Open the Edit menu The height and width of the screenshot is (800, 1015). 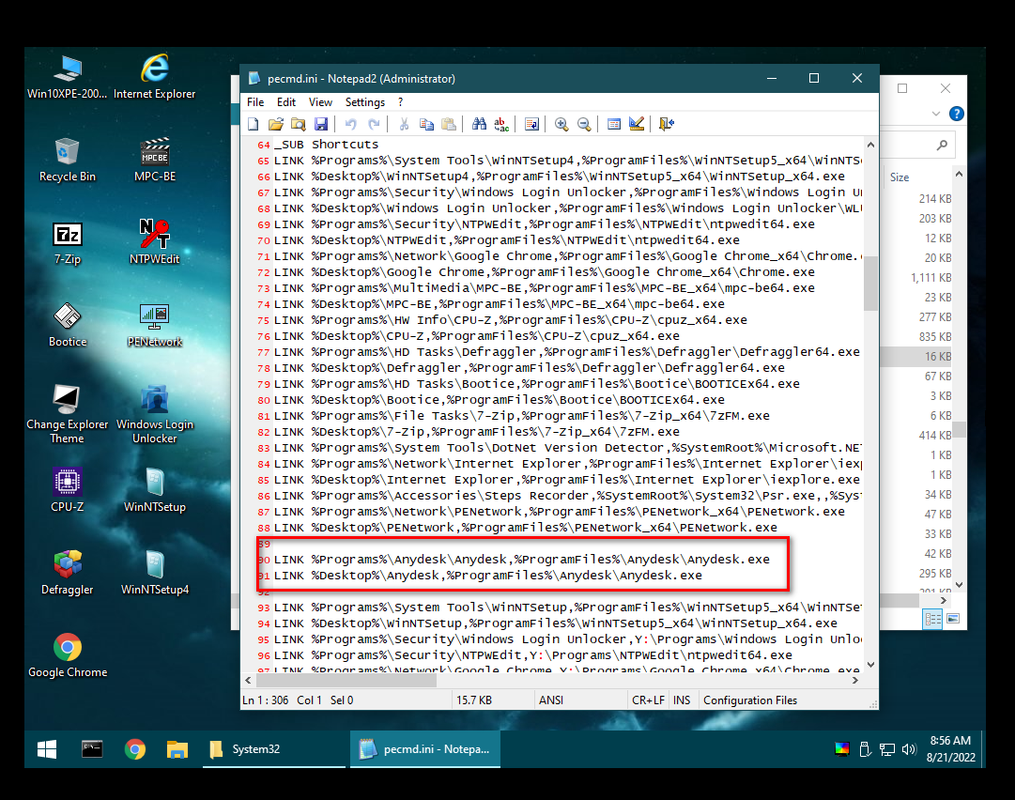pyautogui.click(x=286, y=102)
